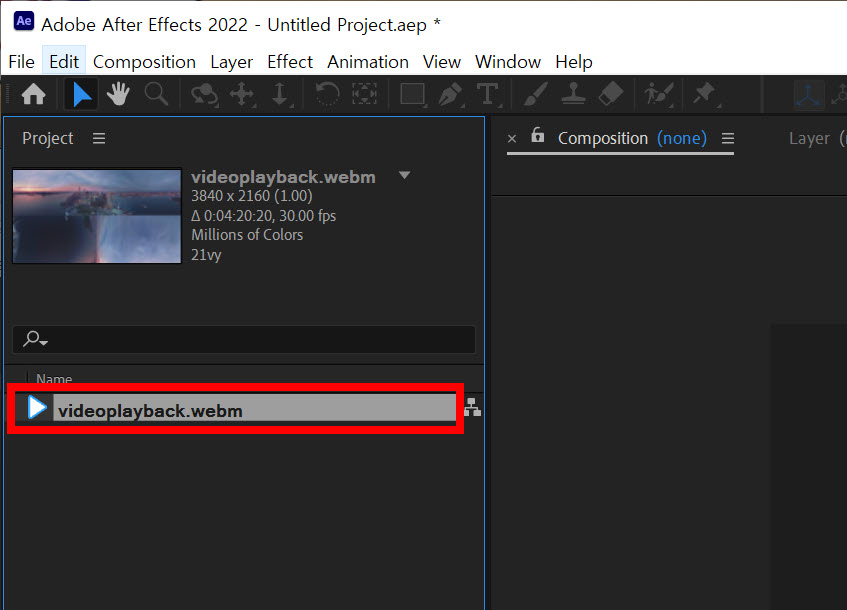Select the Zoom magnifier tool
The height and width of the screenshot is (610, 847).
[x=156, y=95]
